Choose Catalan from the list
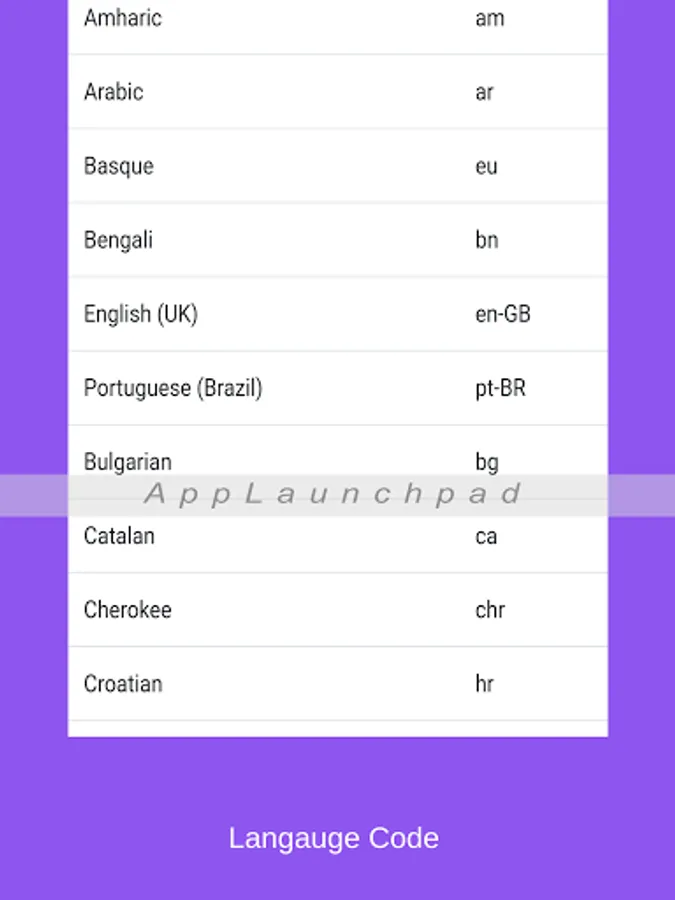 tap(119, 536)
